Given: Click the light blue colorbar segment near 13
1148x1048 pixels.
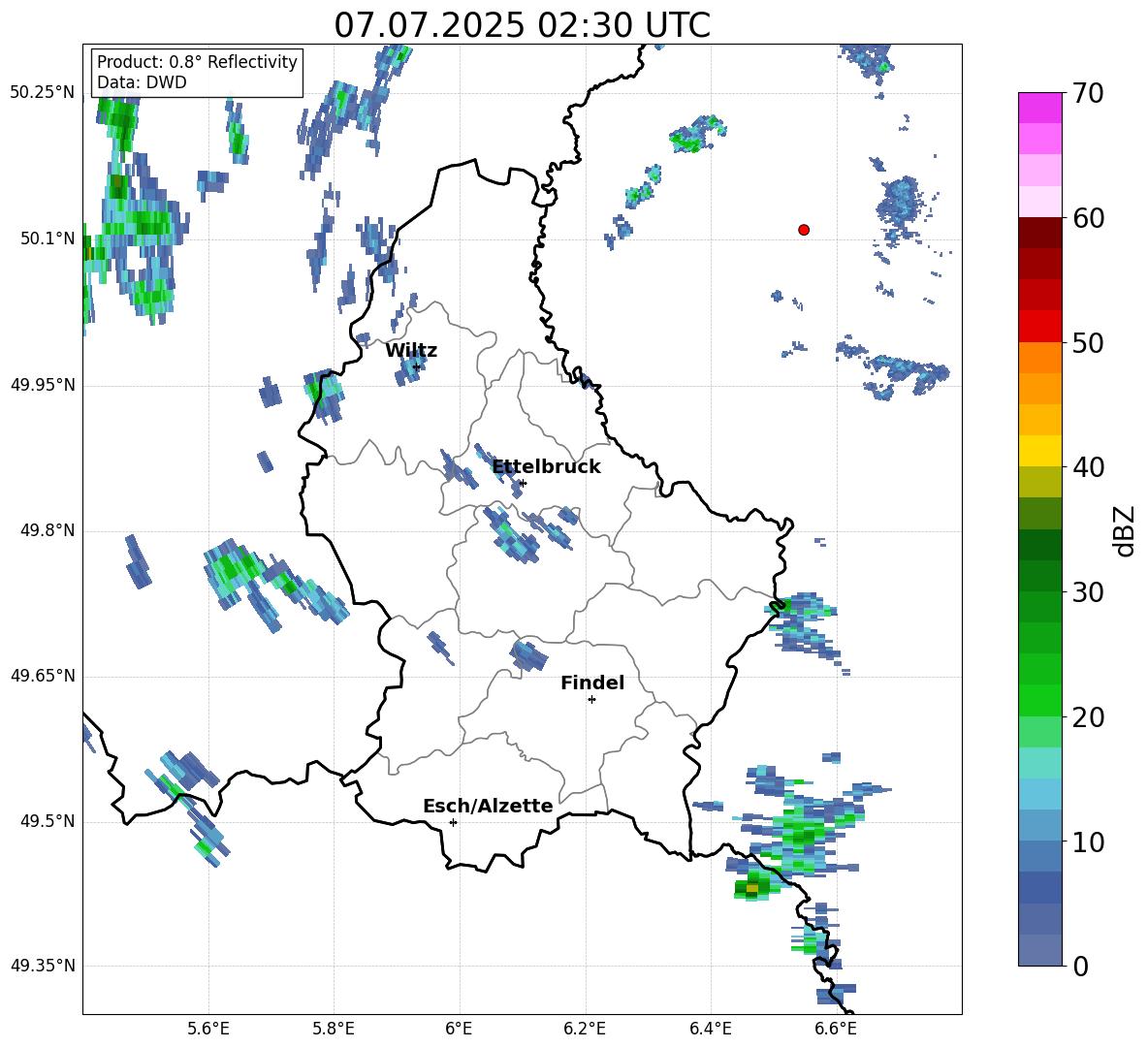Looking at the screenshot, I should coord(1039,794).
